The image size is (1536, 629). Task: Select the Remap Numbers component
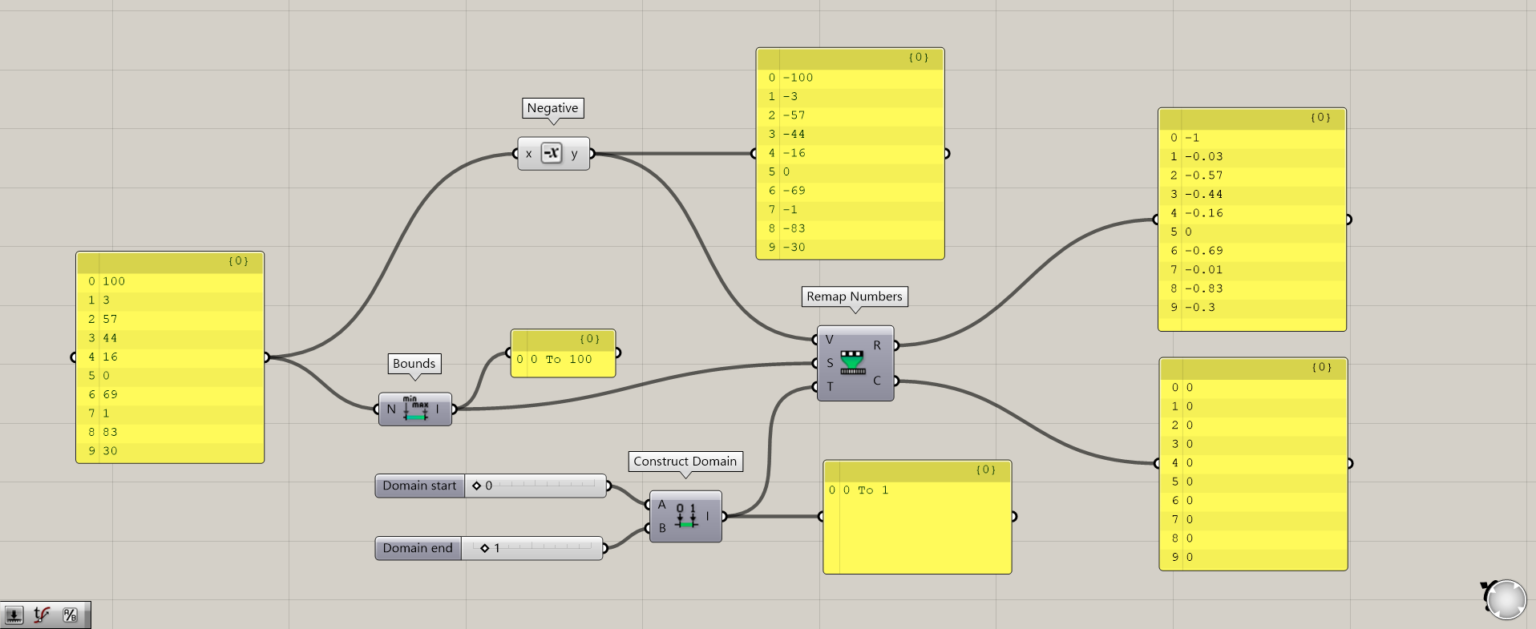pos(855,364)
